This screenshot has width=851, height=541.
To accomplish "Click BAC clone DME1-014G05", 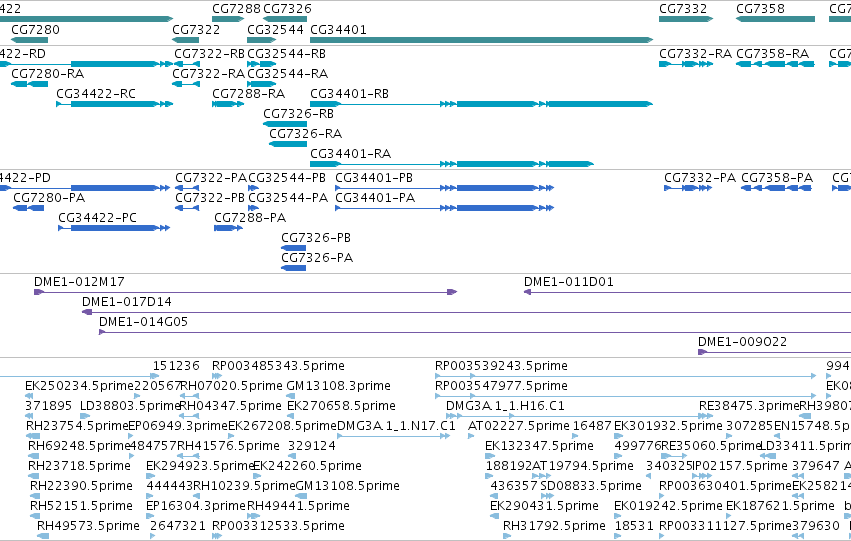I will (x=475, y=332).
